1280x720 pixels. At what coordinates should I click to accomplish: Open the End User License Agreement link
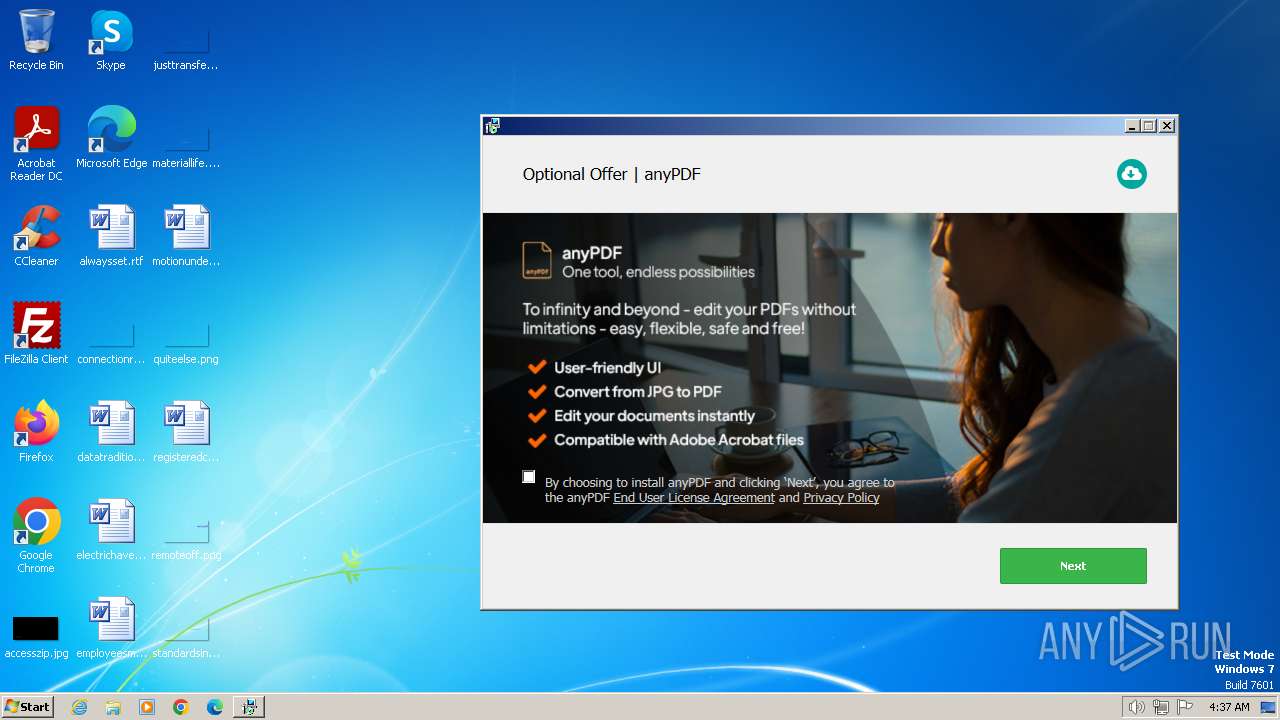click(694, 498)
